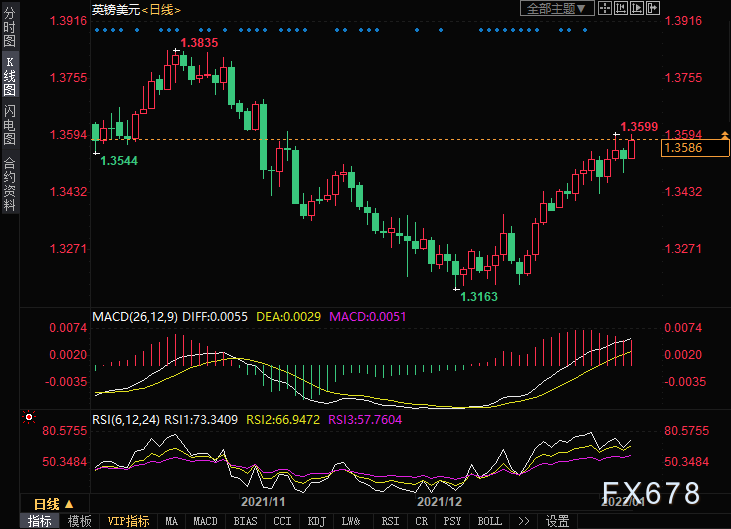This screenshot has width=731, height=529.
Task: Select the VIP指标 tab
Action: pos(127,521)
